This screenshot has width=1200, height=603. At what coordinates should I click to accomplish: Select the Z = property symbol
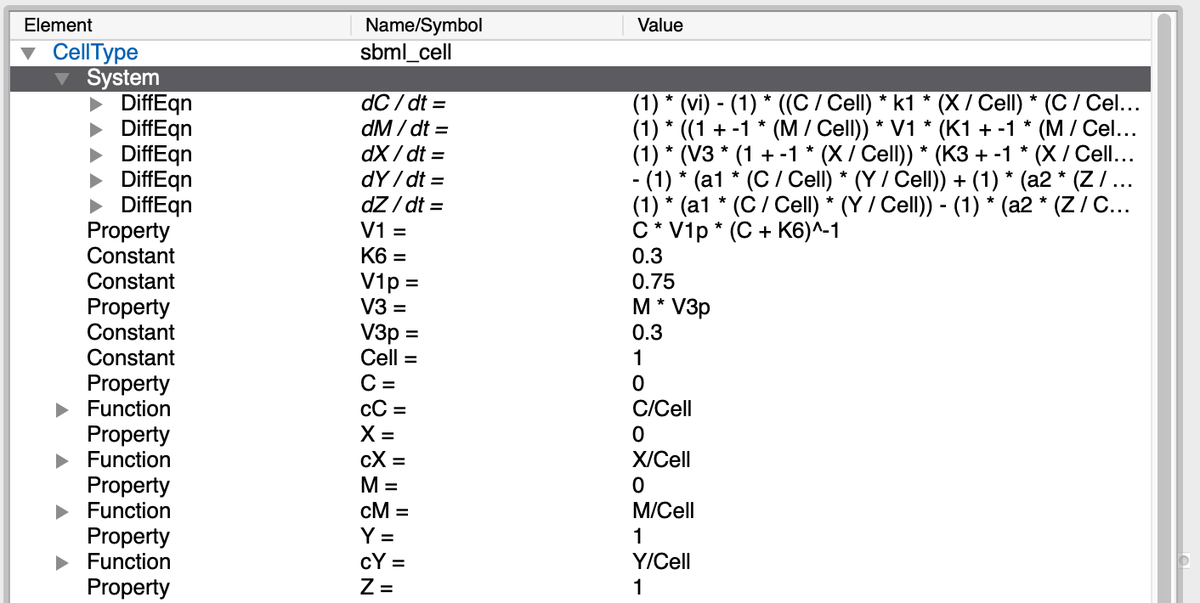(378, 588)
